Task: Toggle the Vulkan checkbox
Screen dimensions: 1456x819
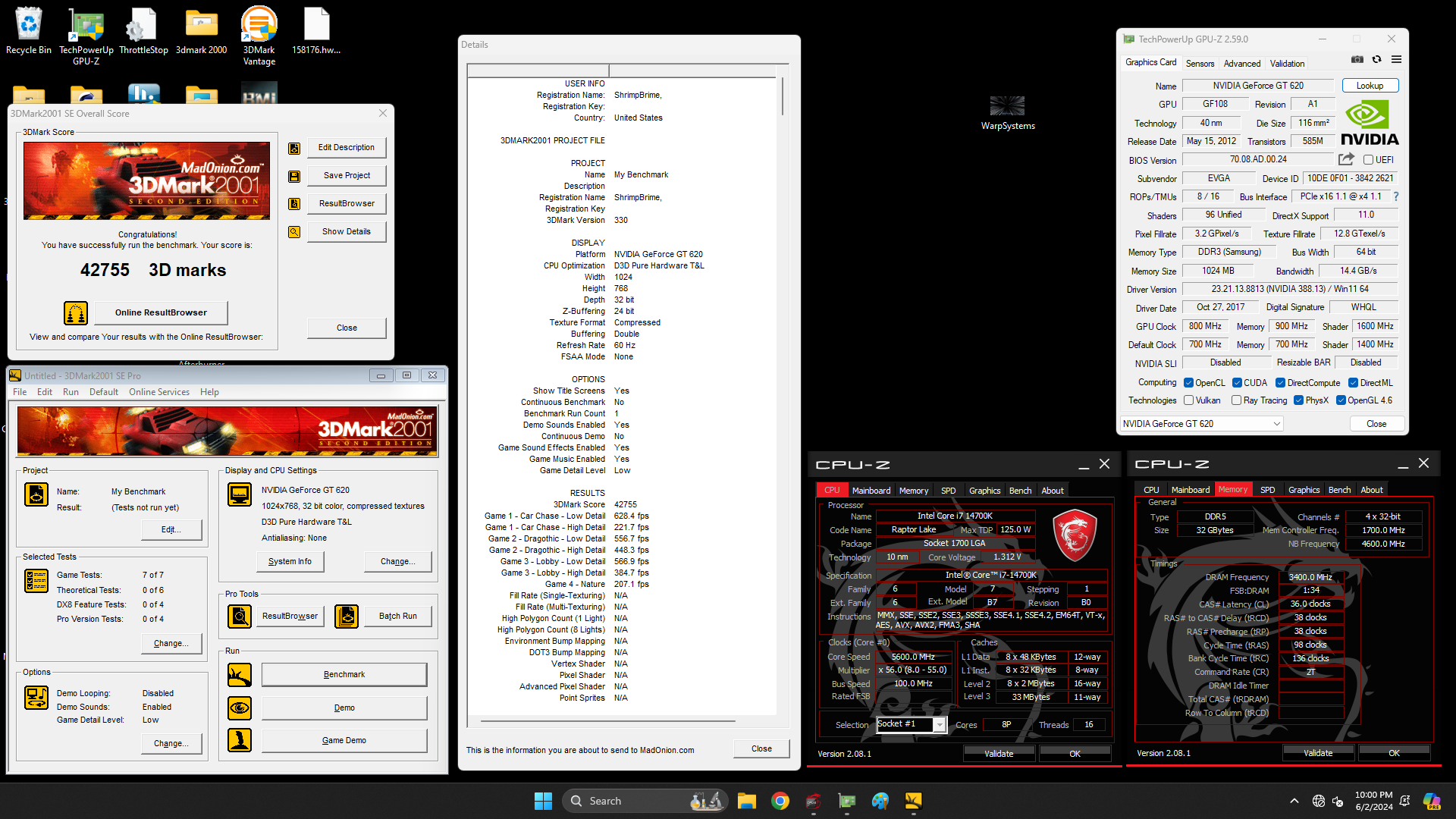Action: [1189, 400]
